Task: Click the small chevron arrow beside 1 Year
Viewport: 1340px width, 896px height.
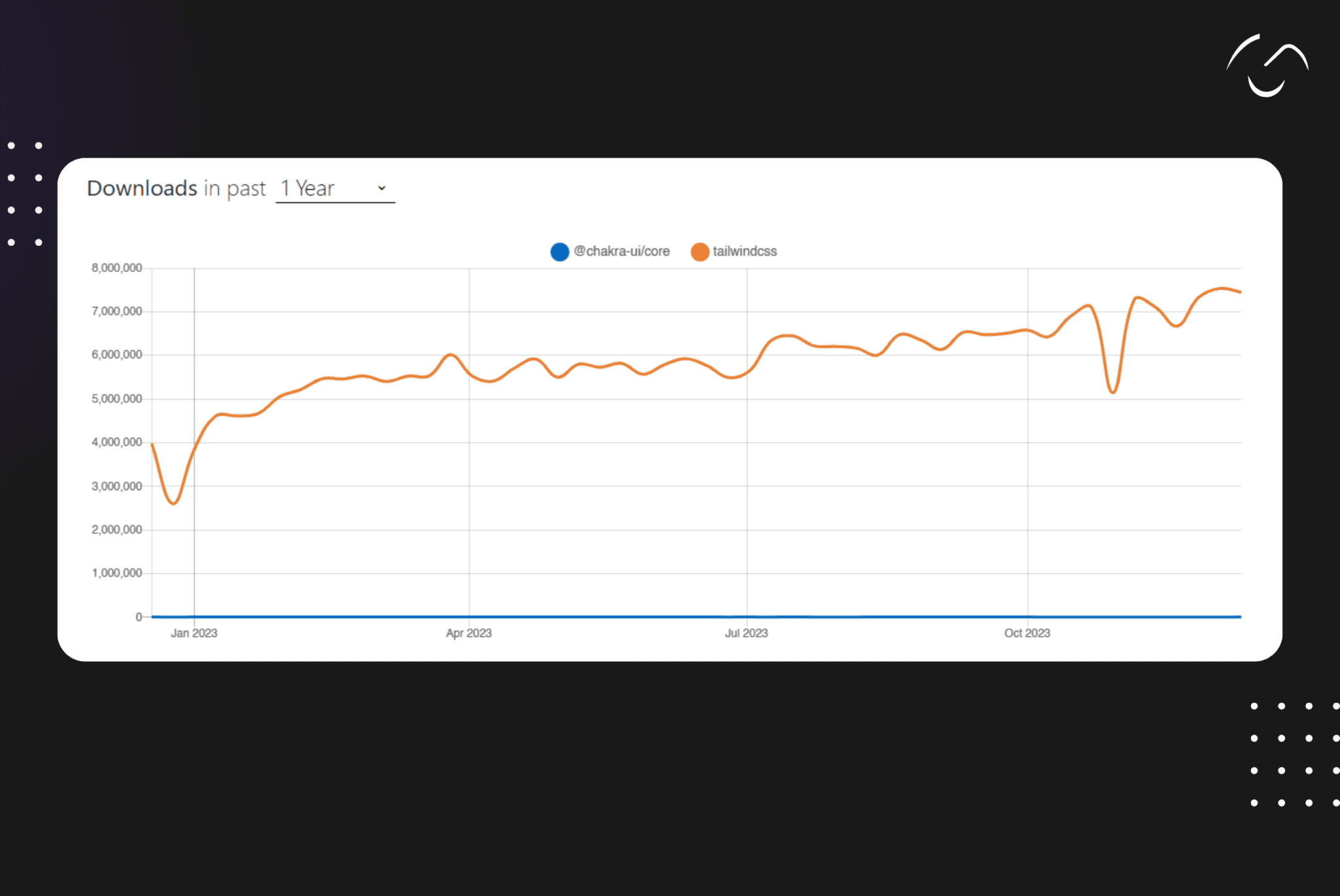Action: tap(381, 188)
